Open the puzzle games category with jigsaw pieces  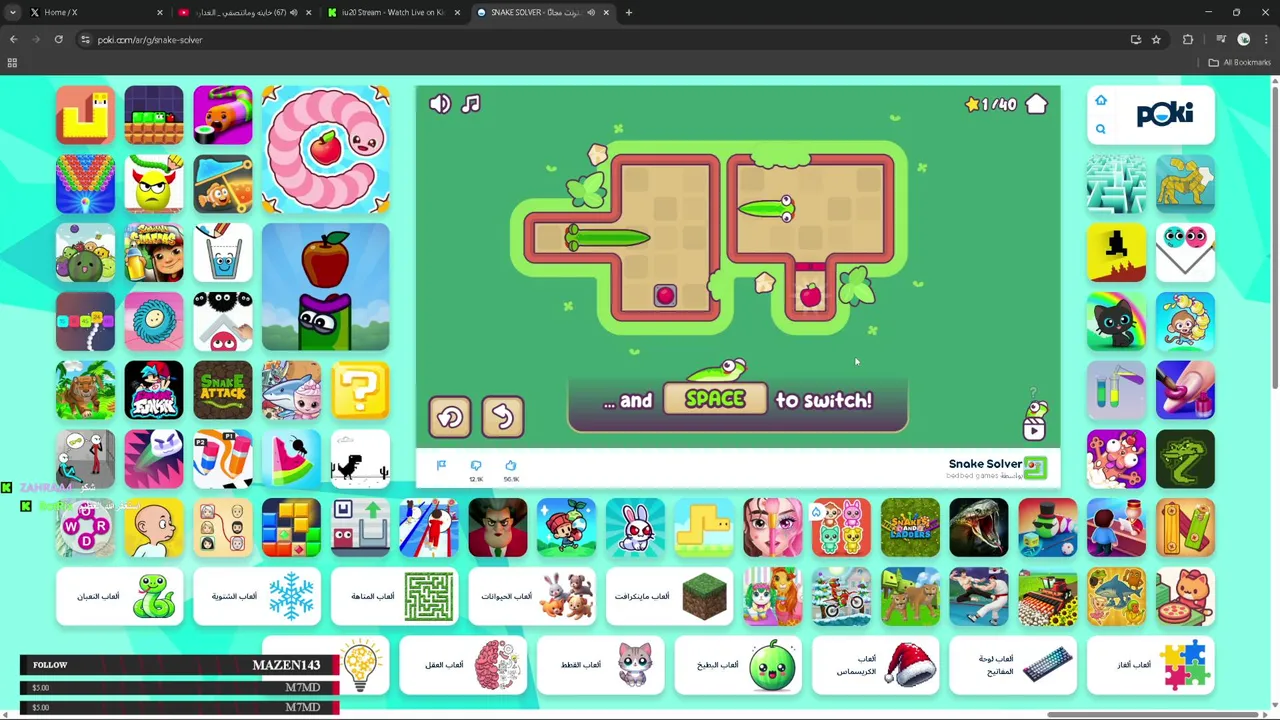(1150, 665)
